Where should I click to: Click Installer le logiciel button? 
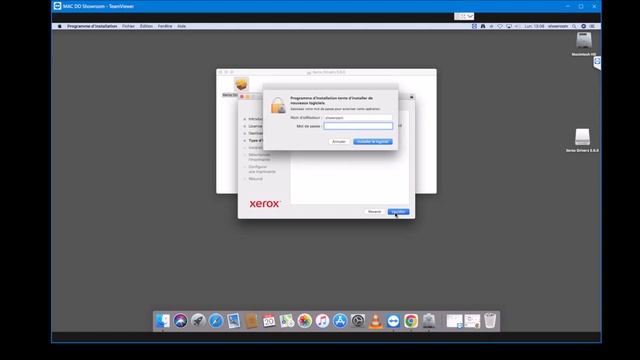373,142
